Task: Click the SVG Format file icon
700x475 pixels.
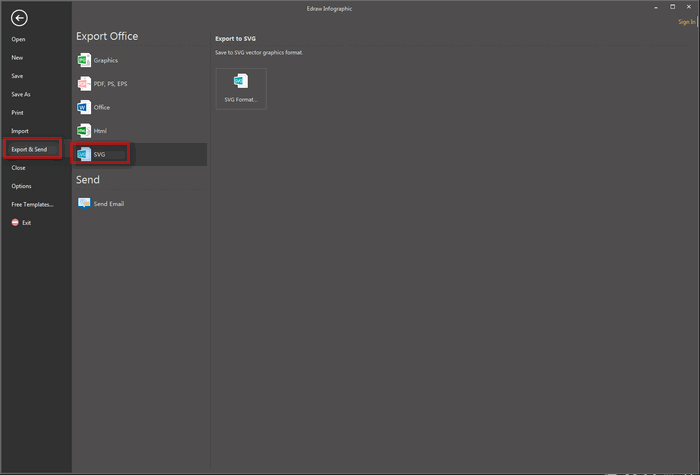Action: tap(241, 81)
